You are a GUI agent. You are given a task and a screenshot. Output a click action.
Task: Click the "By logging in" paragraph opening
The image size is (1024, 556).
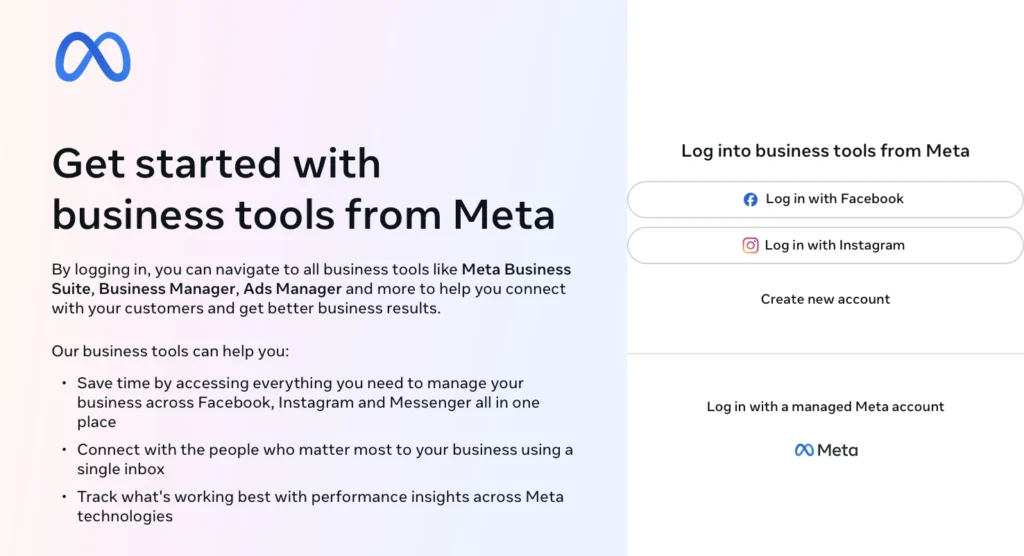click(x=100, y=270)
